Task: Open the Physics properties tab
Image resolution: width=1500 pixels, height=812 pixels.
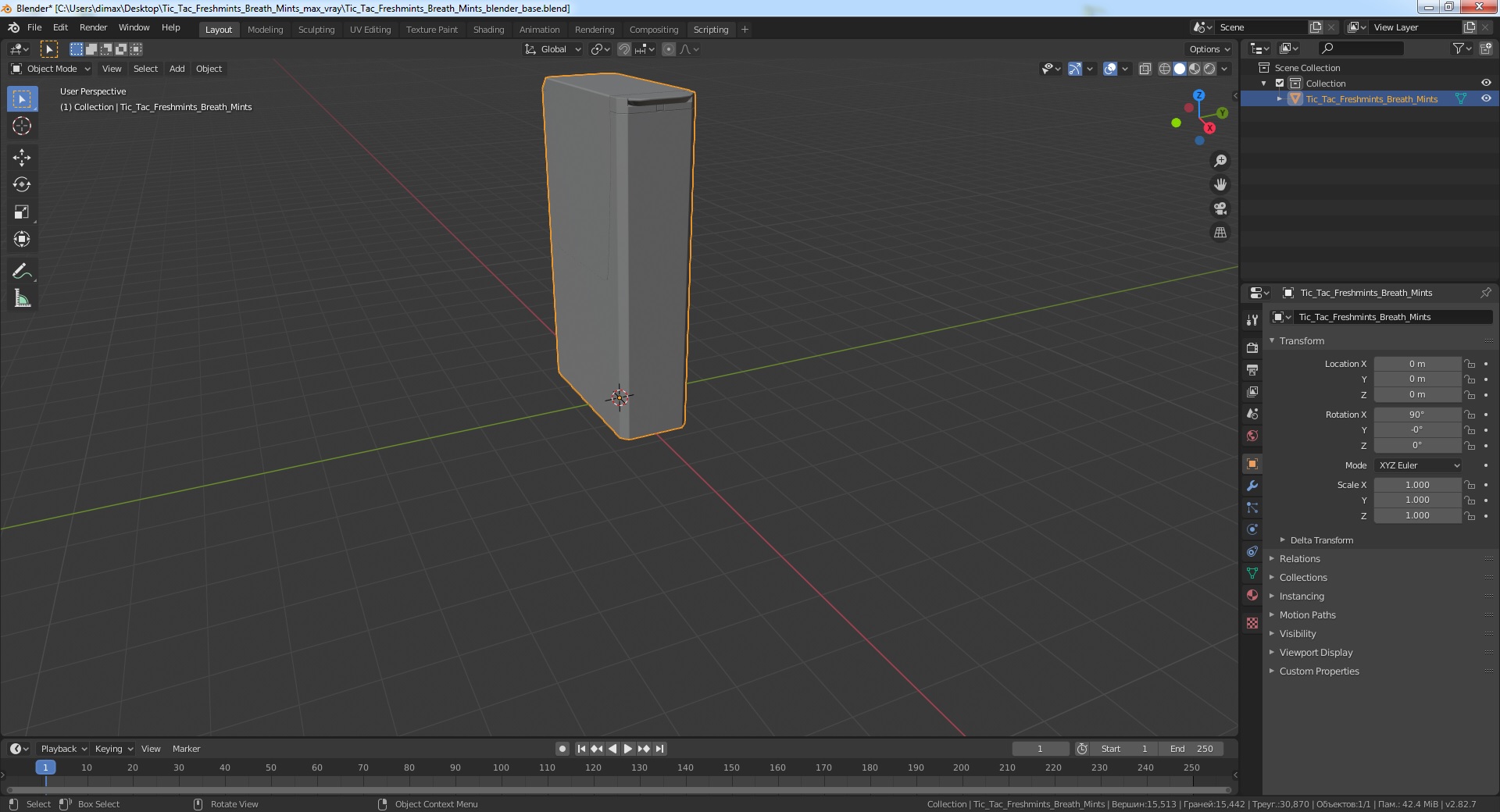Action: 1252,529
